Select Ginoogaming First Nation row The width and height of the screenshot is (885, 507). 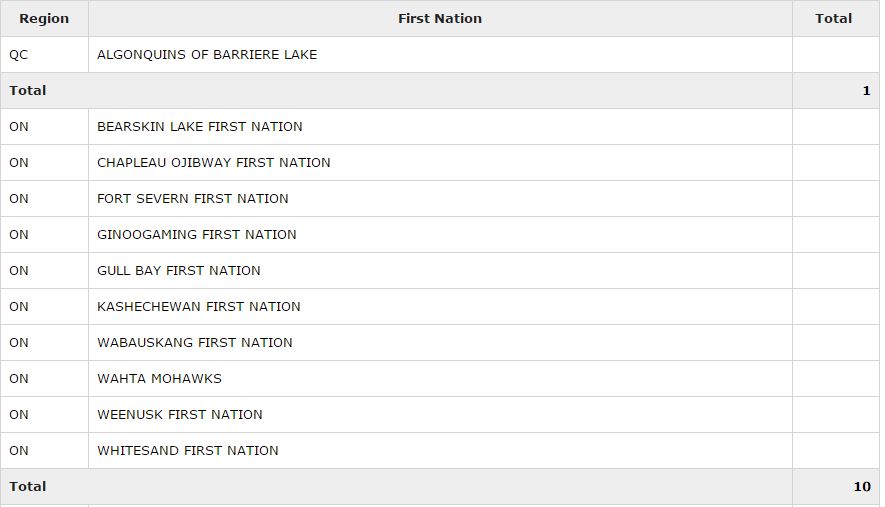197,235
